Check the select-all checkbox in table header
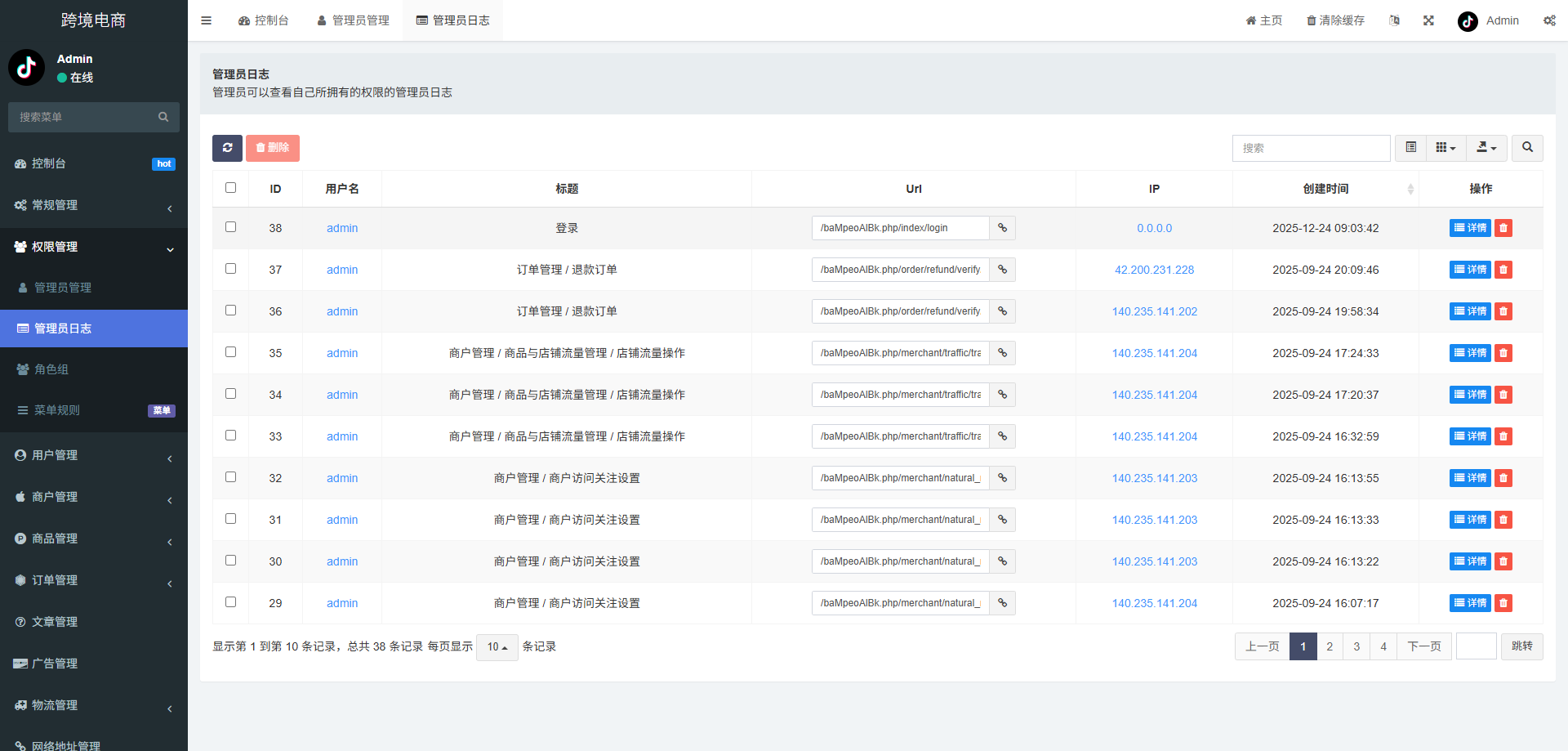 pyautogui.click(x=230, y=187)
